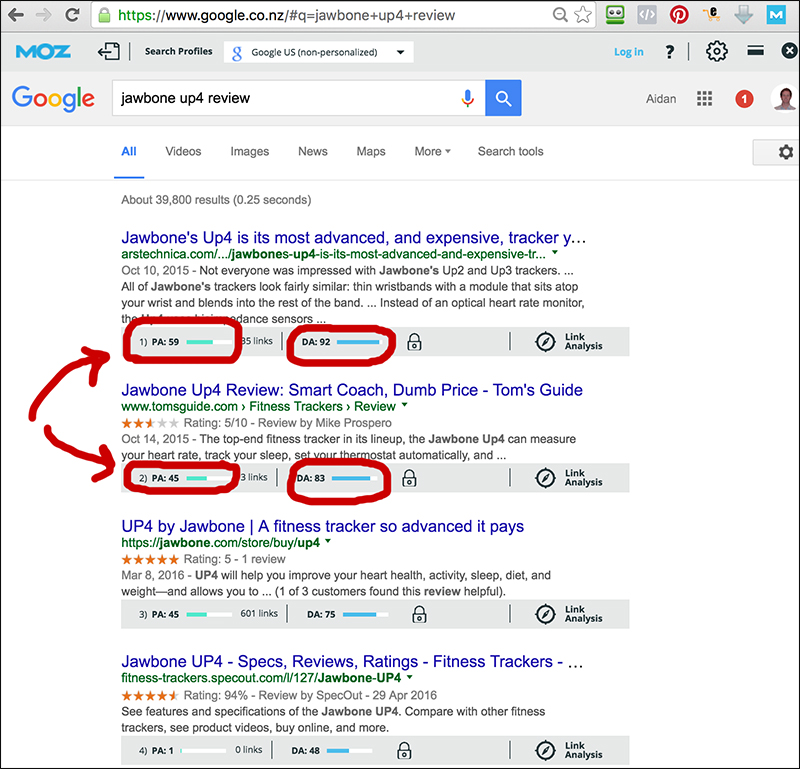Expand the arrow beside the jawbone.com URL
This screenshot has height=769, width=800.
point(328,541)
